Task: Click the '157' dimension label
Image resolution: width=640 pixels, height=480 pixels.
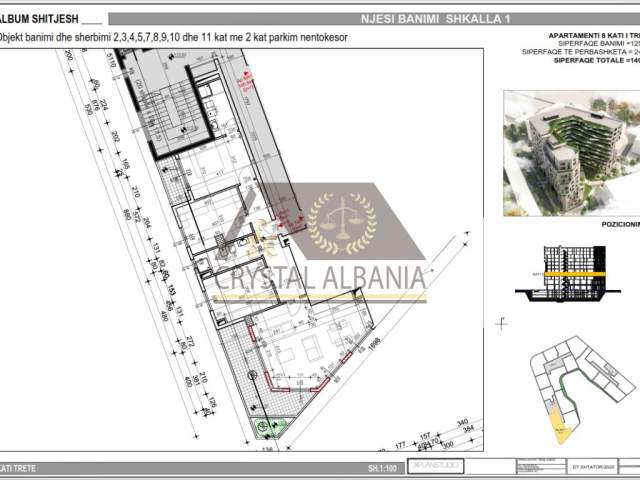Action: (425, 436)
